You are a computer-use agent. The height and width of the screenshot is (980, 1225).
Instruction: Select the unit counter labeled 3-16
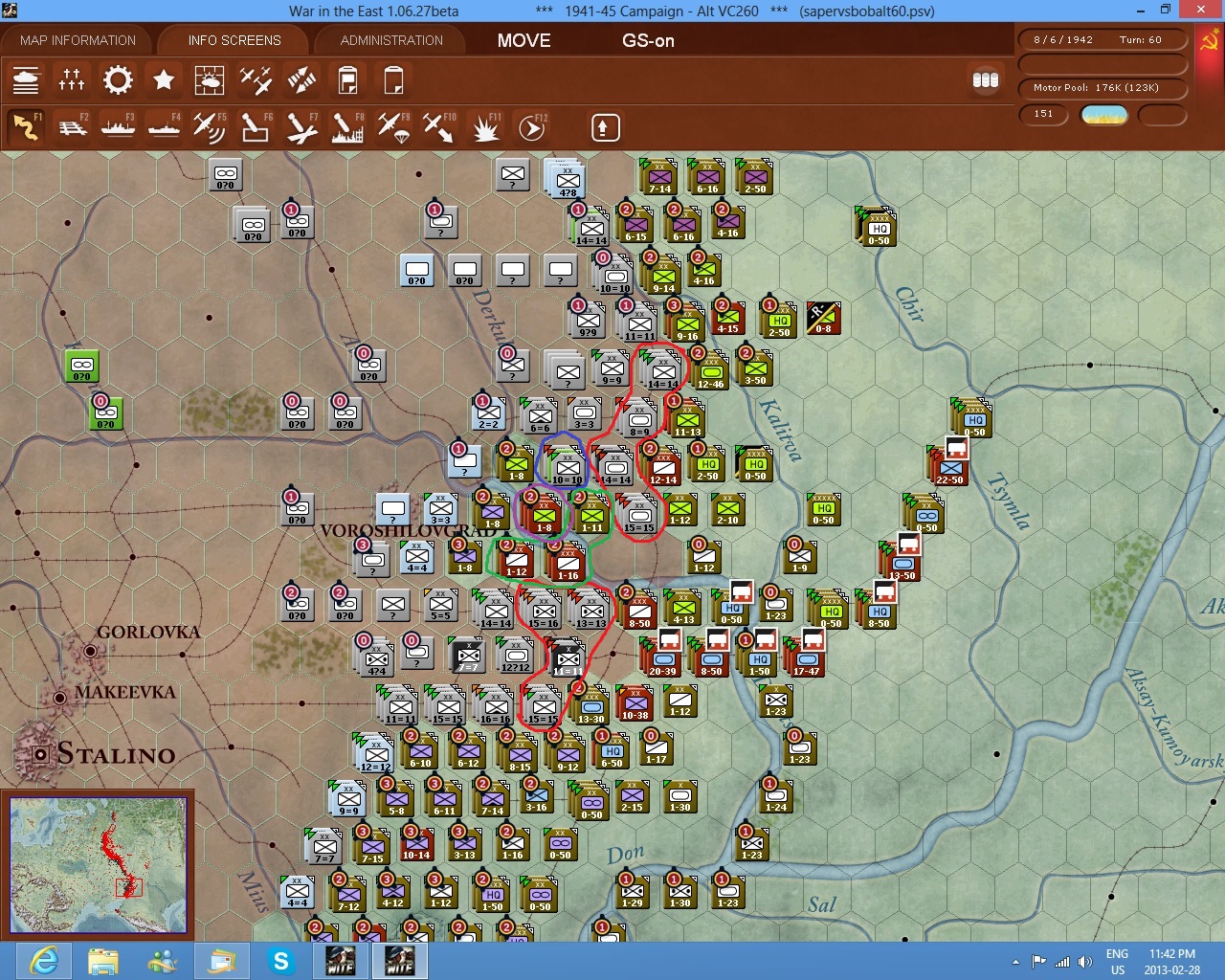tap(536, 794)
